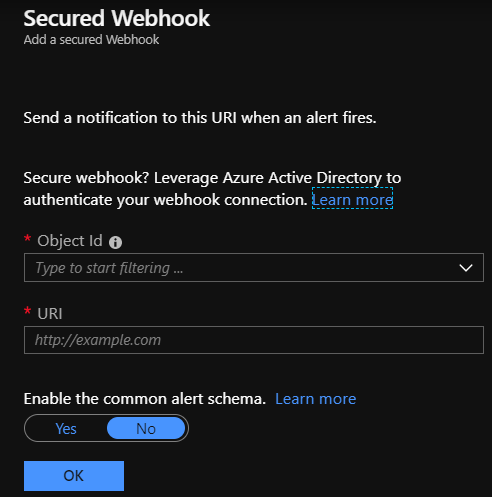Click the Add a secured Webhook subtitle
This screenshot has width=492, height=497.
(91, 40)
